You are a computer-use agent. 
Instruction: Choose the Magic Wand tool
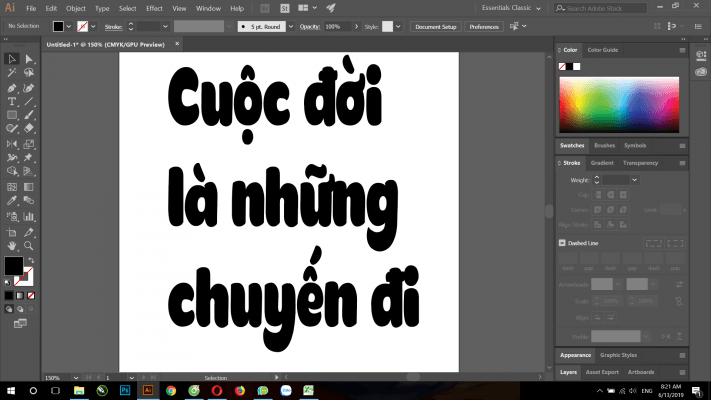click(11, 73)
